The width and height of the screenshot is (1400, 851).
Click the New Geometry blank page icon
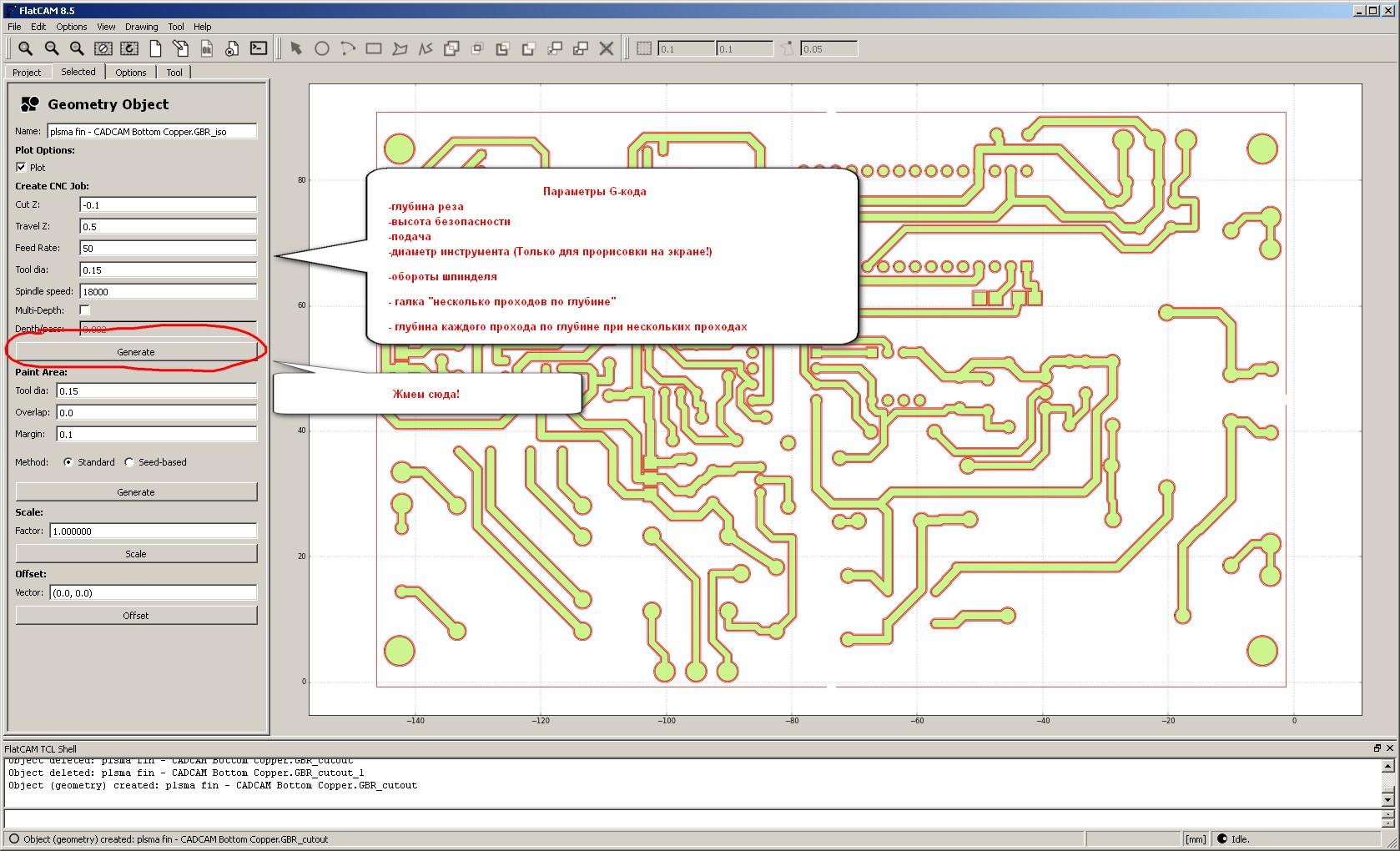point(155,48)
